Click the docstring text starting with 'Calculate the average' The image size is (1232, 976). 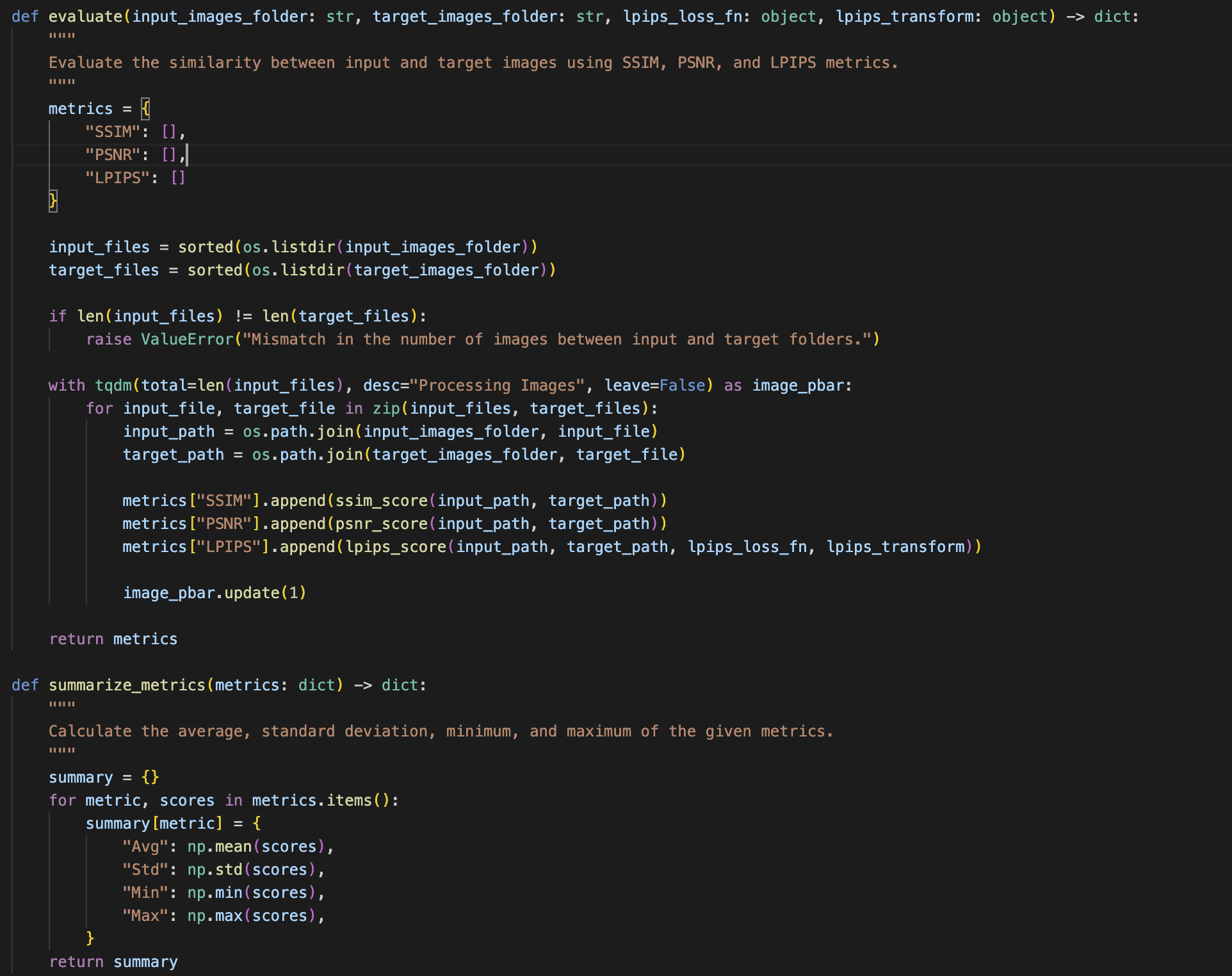pyautogui.click(x=441, y=731)
